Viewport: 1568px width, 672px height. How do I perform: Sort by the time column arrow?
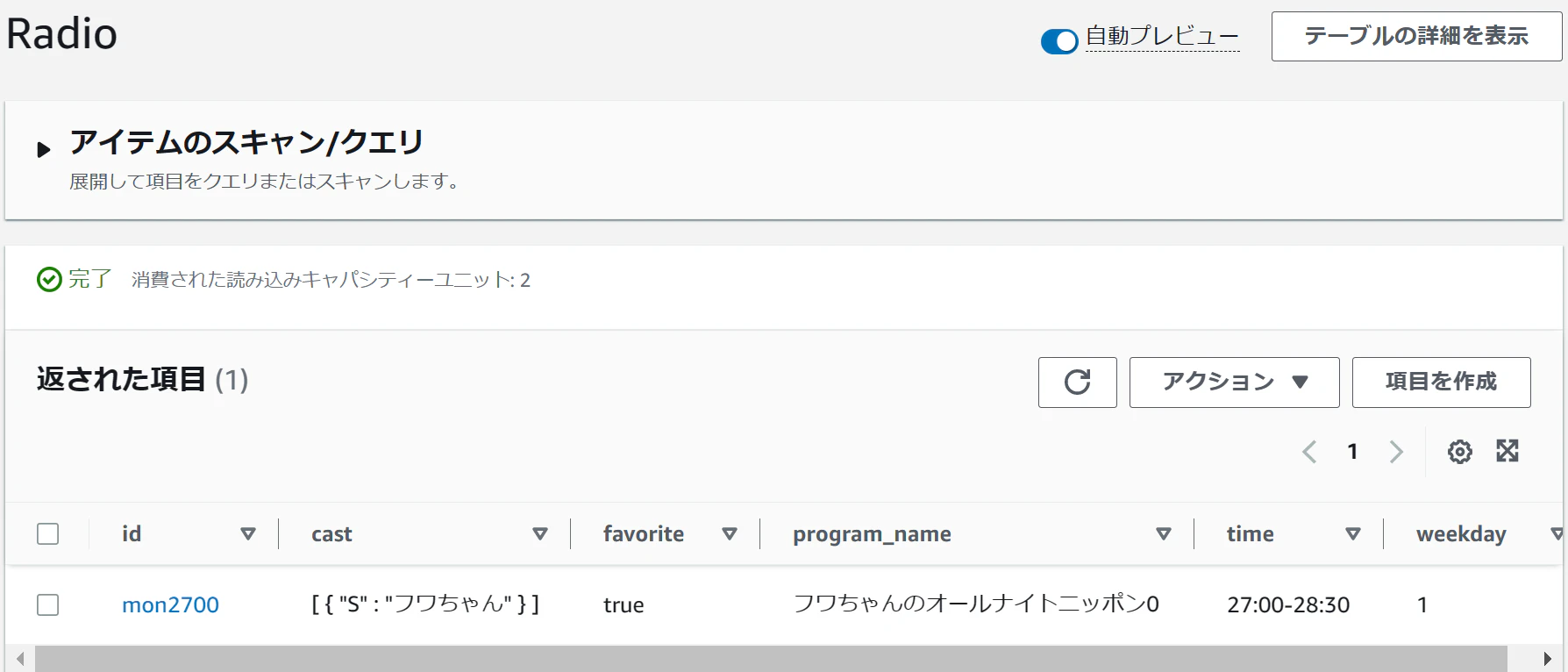[x=1353, y=534]
